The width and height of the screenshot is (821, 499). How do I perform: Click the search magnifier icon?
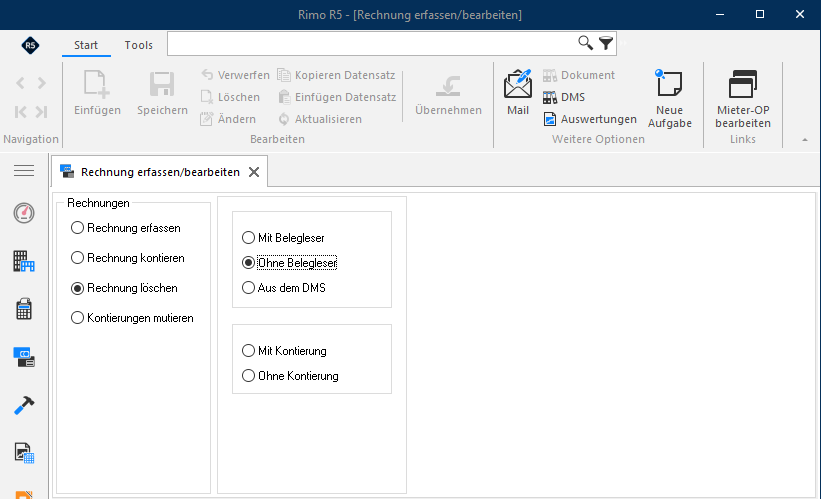[x=585, y=43]
